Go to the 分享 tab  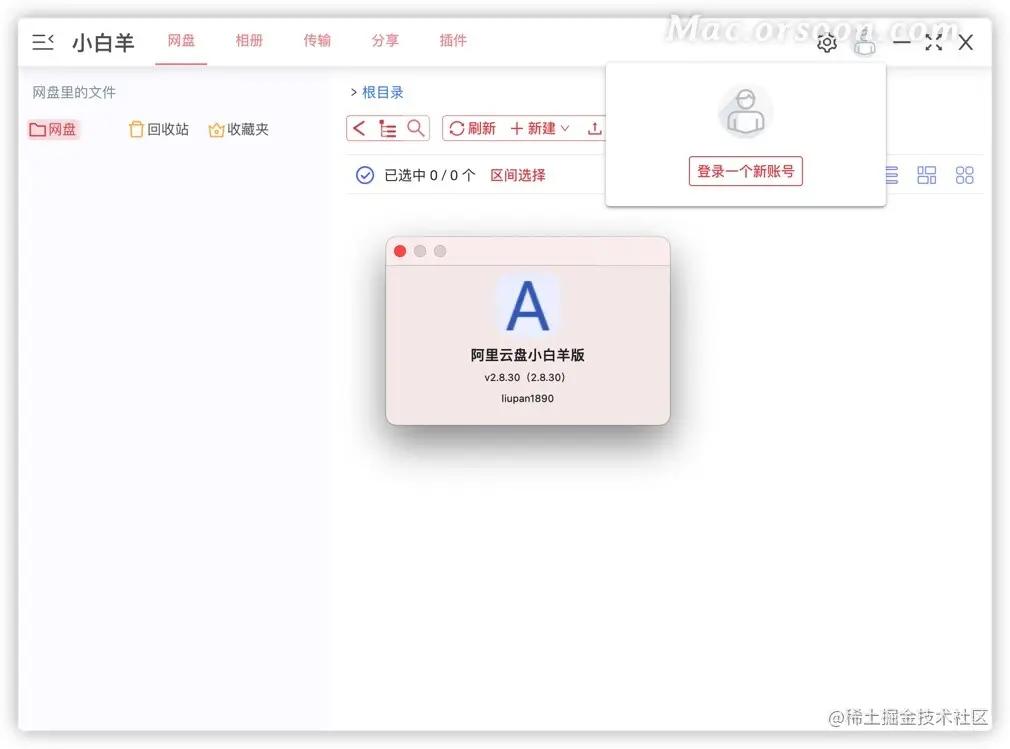[385, 41]
